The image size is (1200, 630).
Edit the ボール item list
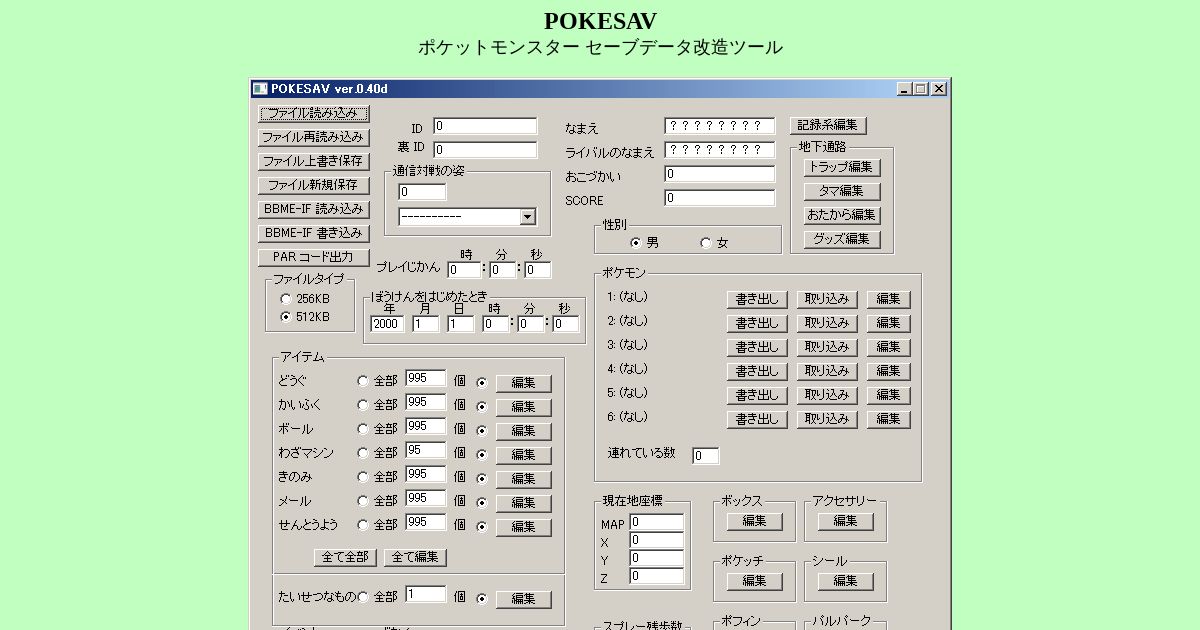click(x=524, y=431)
